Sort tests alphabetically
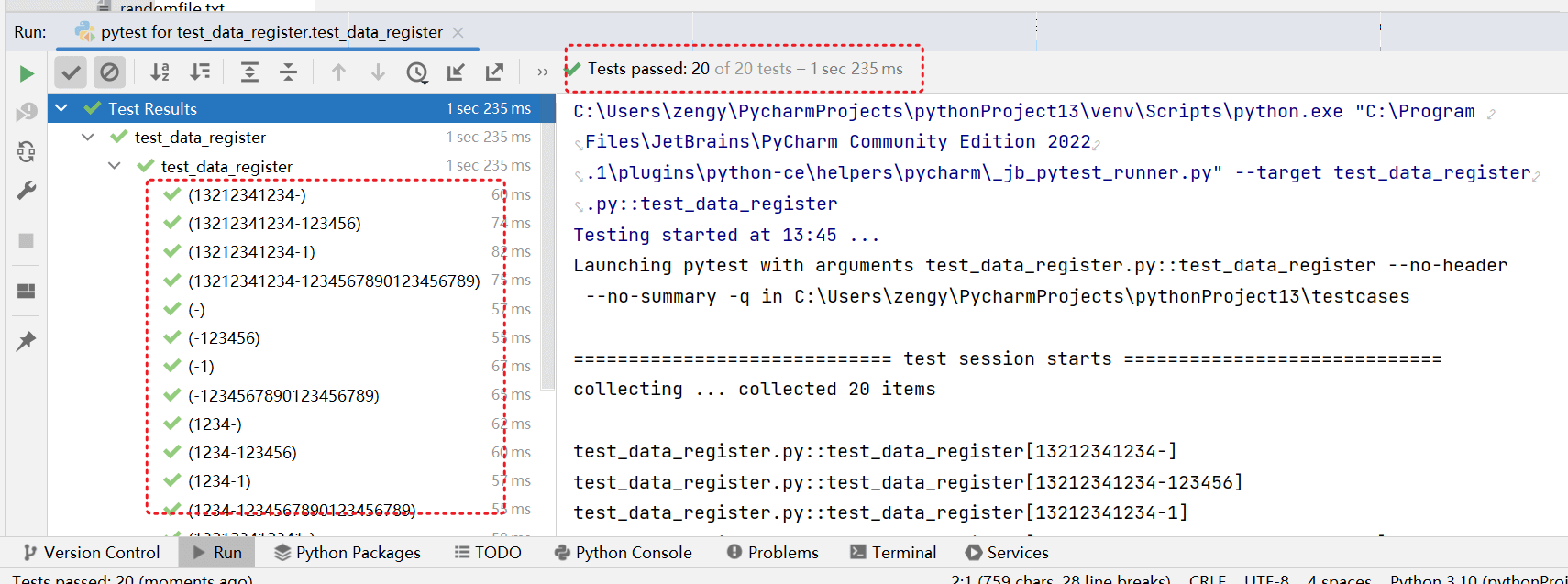This screenshot has height=584, width=1568. pos(160,72)
